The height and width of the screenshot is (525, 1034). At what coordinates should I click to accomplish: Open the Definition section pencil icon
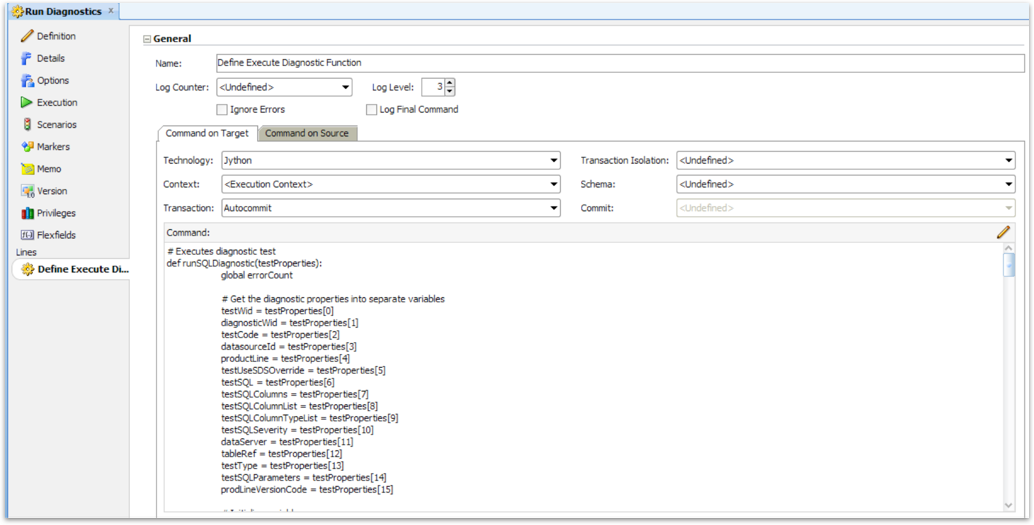click(27, 36)
